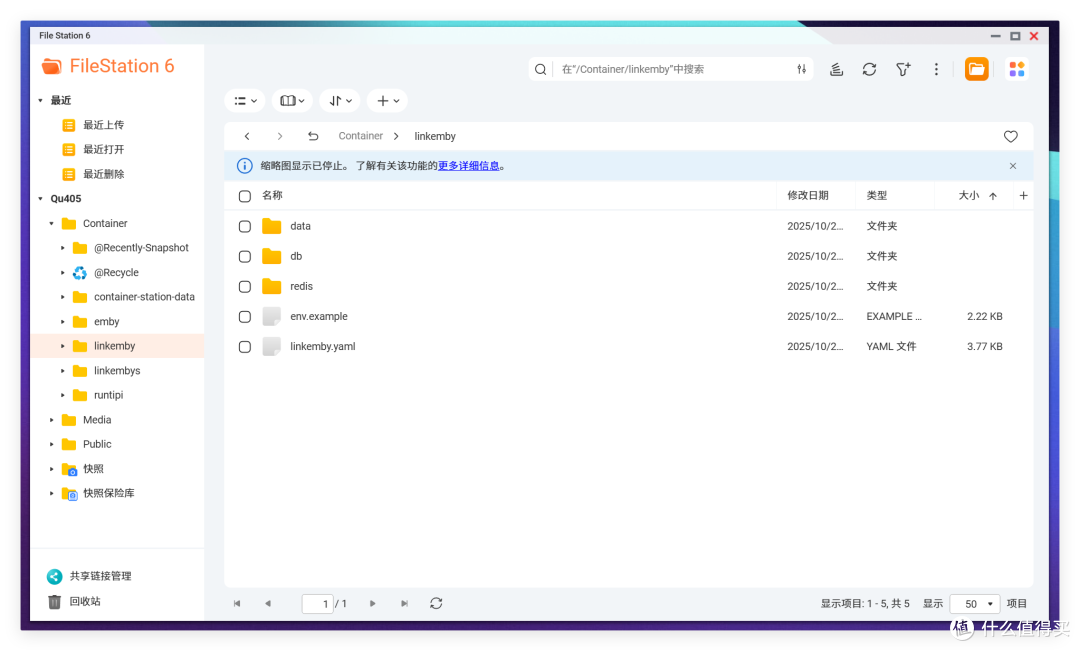The image size is (1080, 651).
Task: Check the linkemby.yaml file checkbox
Action: pyautogui.click(x=245, y=347)
